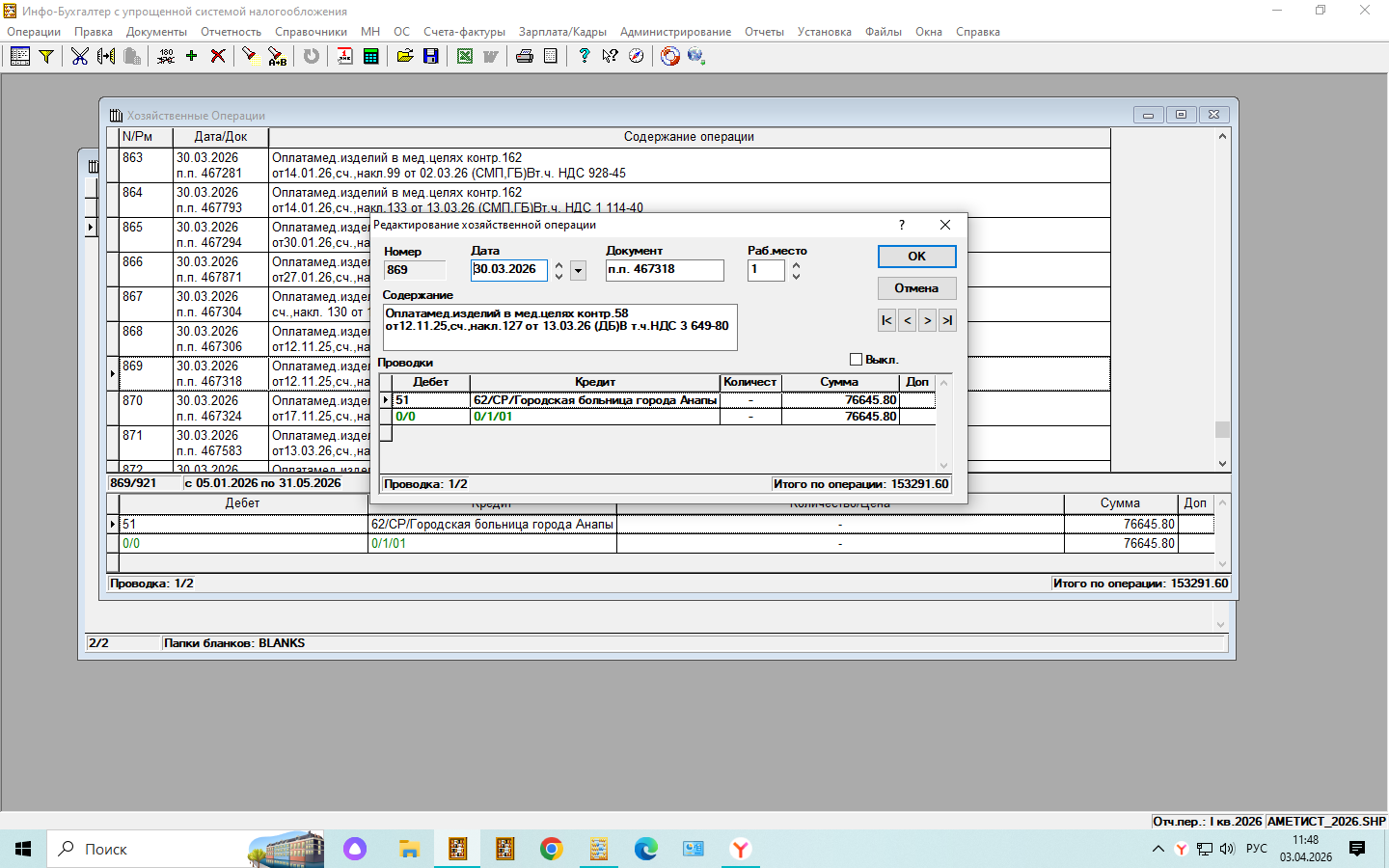Screen dimensions: 1389x868
Task: Click the blue floppy disk save icon
Action: click(x=431, y=56)
